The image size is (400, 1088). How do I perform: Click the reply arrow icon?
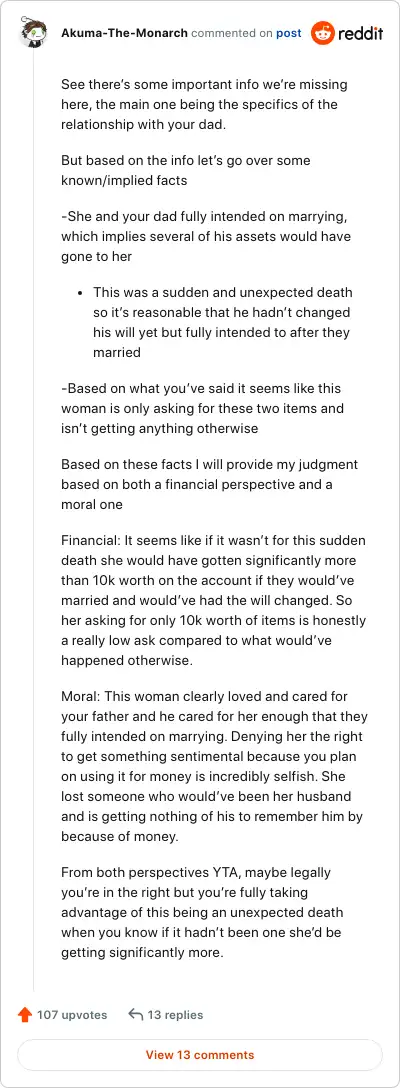pyautogui.click(x=135, y=1014)
